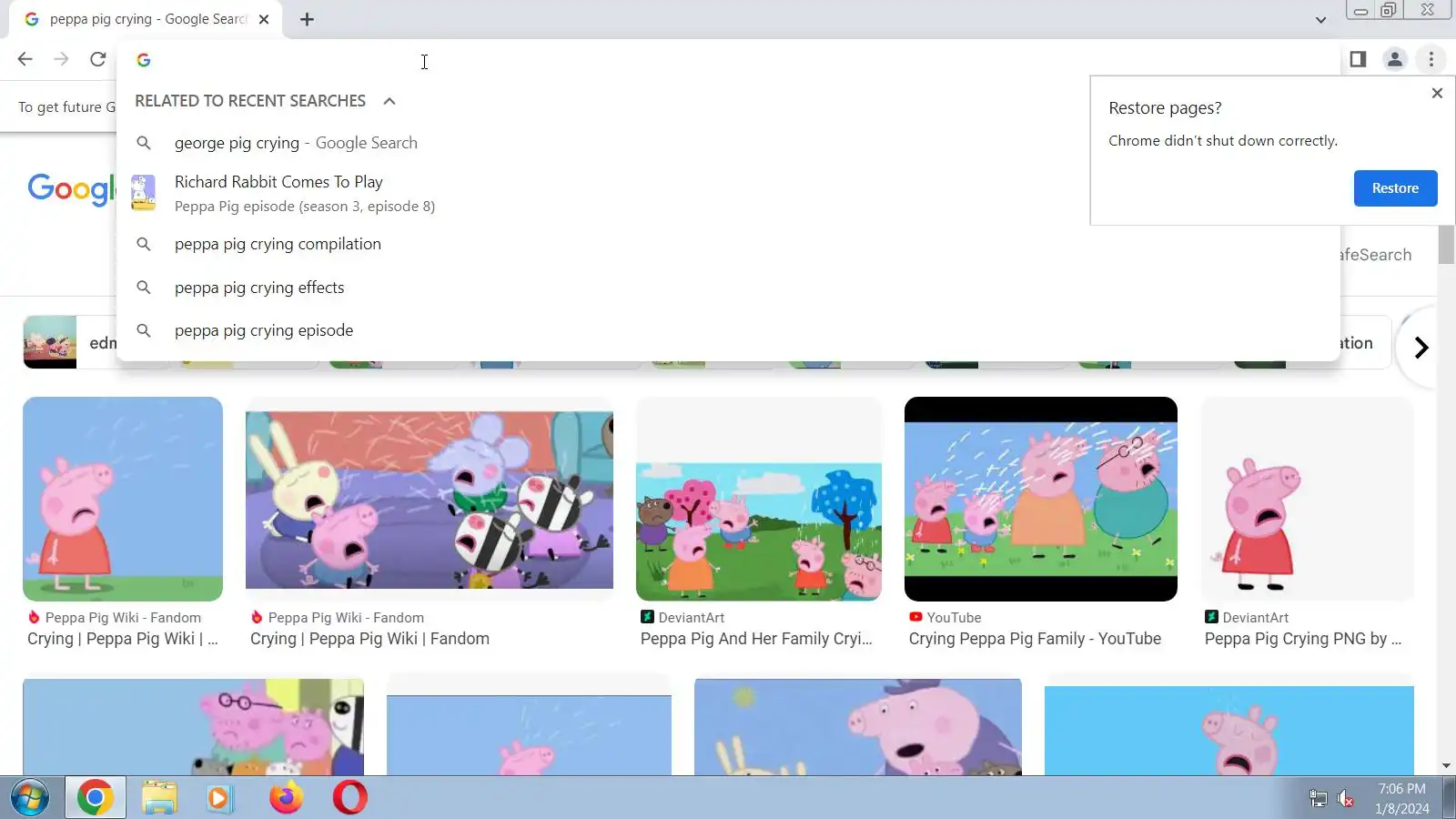Launch Firefox from taskbar
Viewport: 1456px width, 819px height.
(x=286, y=798)
